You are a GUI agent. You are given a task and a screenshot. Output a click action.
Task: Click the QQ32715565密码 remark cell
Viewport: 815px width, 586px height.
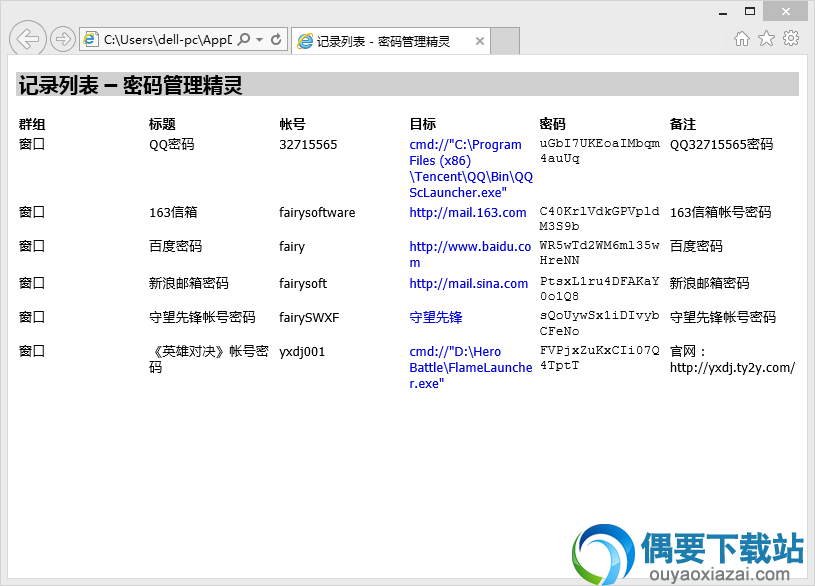[721, 145]
